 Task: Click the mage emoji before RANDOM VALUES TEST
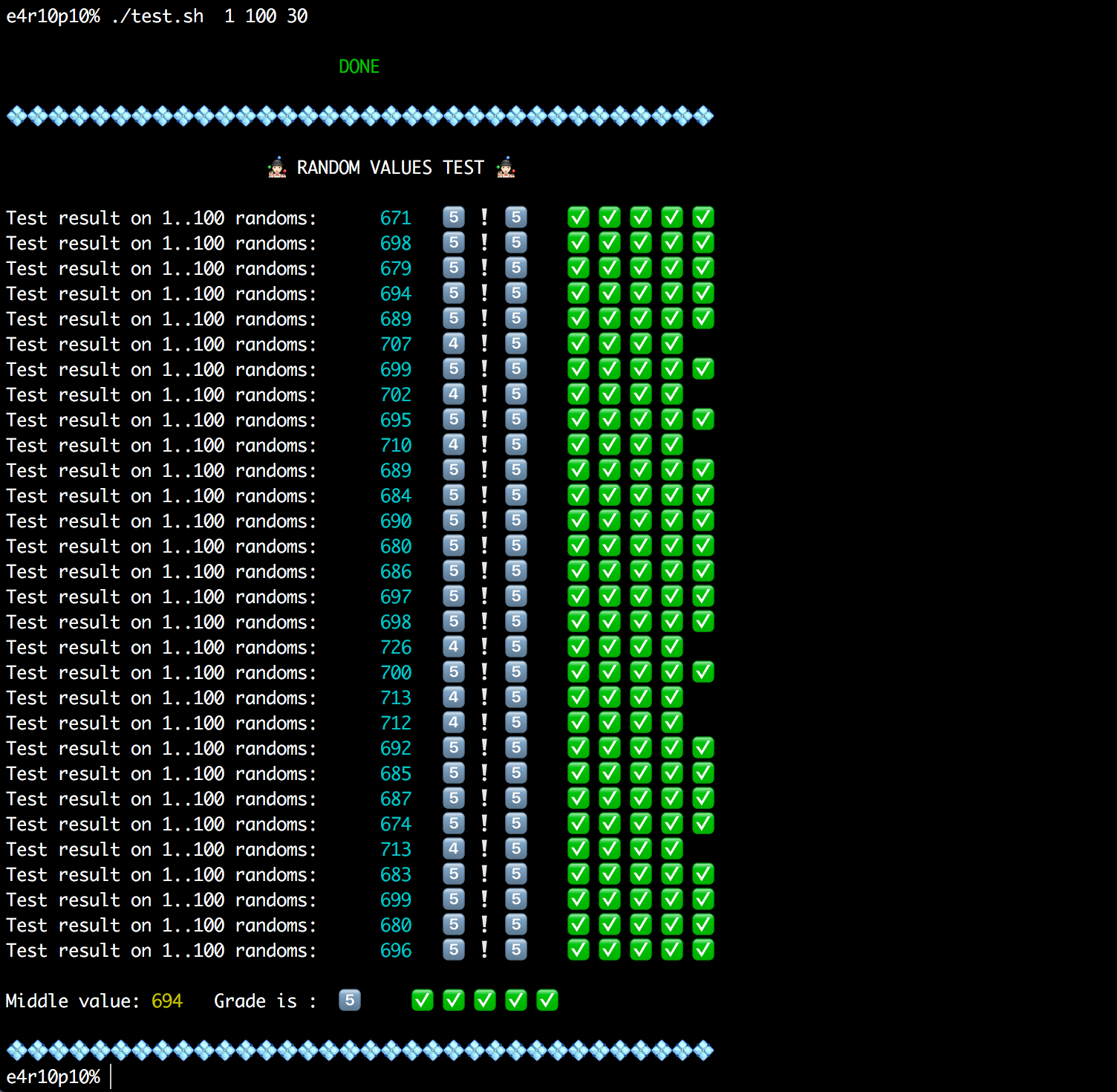[x=277, y=167]
